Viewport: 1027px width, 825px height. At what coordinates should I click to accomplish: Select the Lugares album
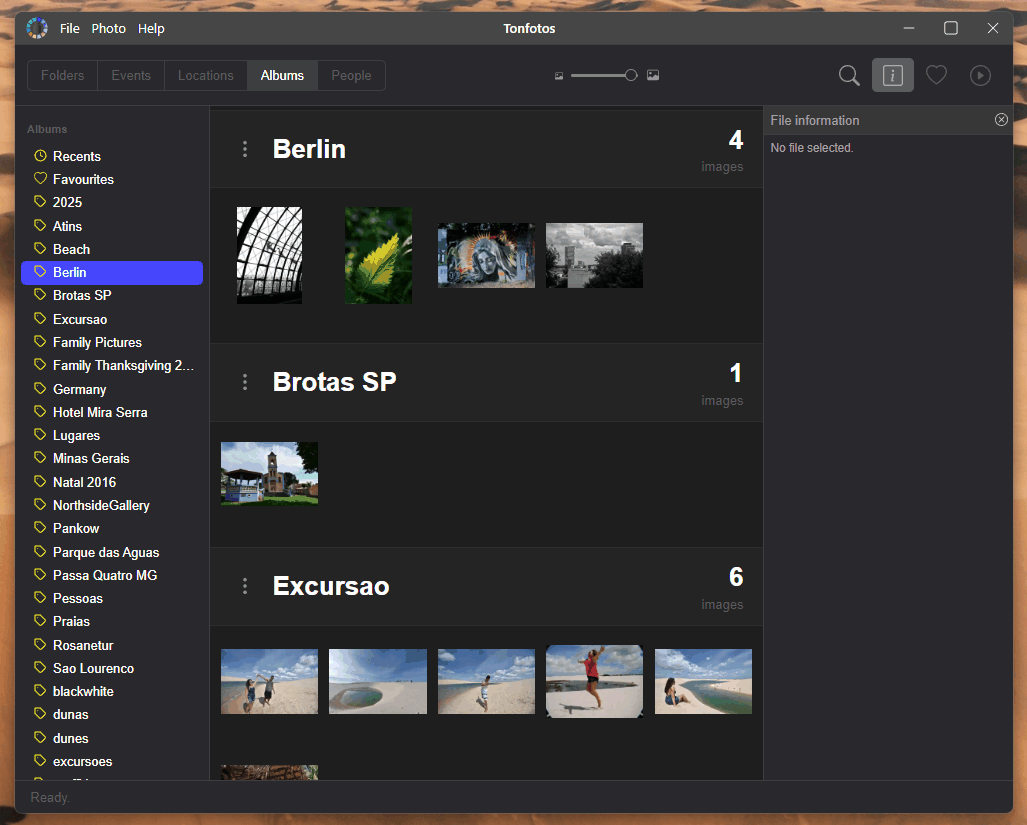click(112, 435)
